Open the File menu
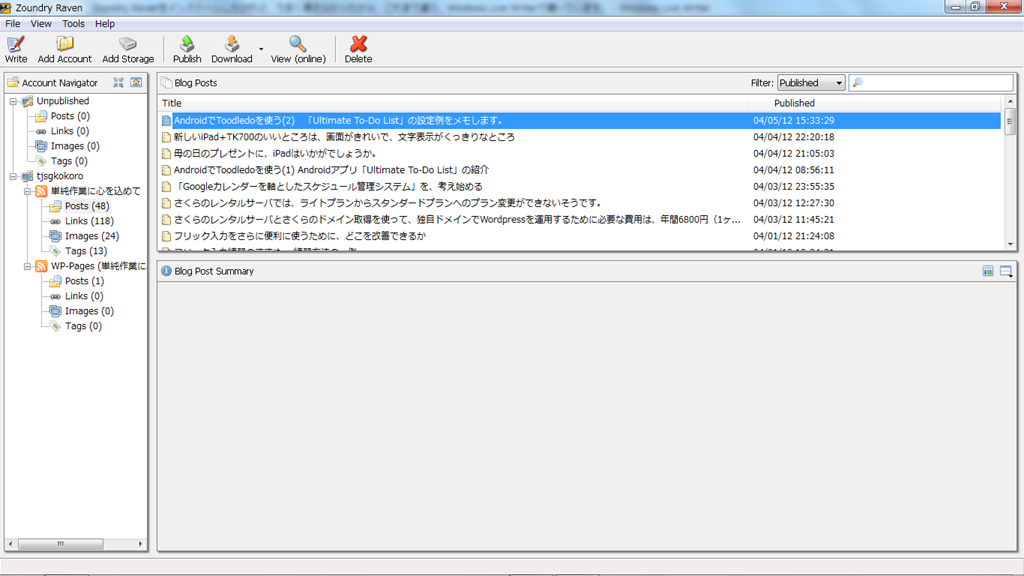1024x576 pixels. pyautogui.click(x=13, y=23)
